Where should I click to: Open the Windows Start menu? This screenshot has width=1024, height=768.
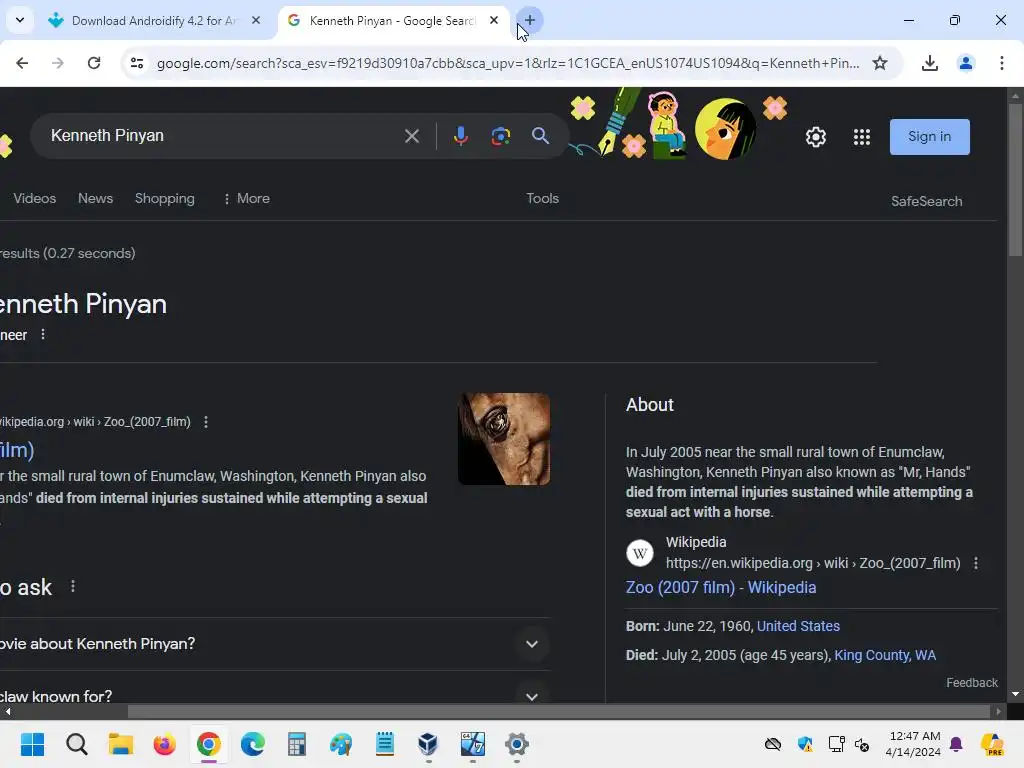(32, 744)
